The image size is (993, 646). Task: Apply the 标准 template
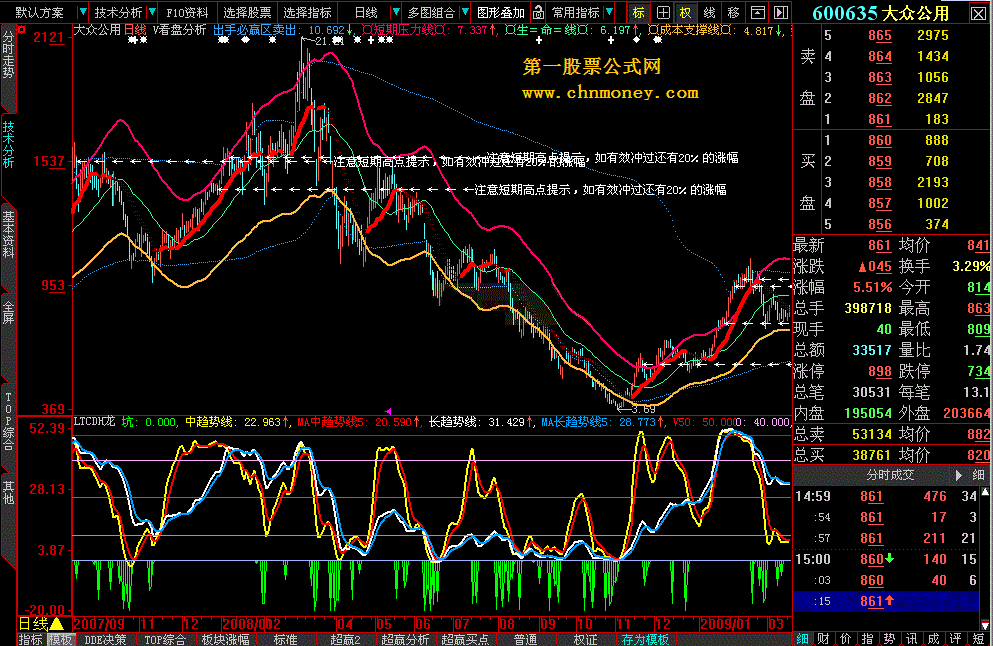285,640
